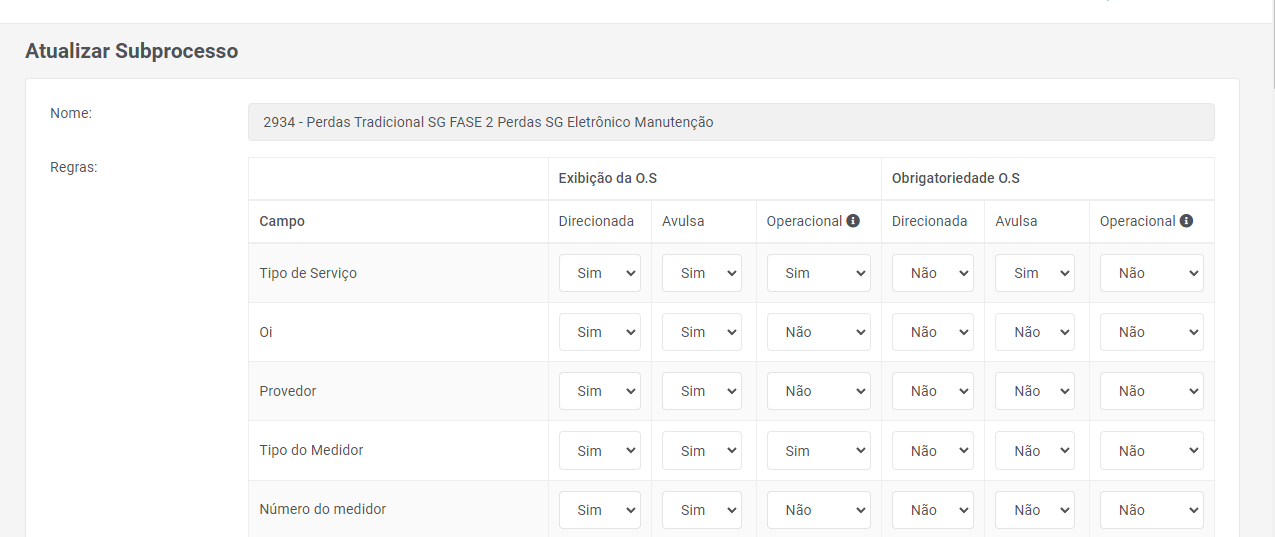Open Provedor Exibição Direcionada dropdown
The image size is (1275, 537).
pyautogui.click(x=599, y=391)
